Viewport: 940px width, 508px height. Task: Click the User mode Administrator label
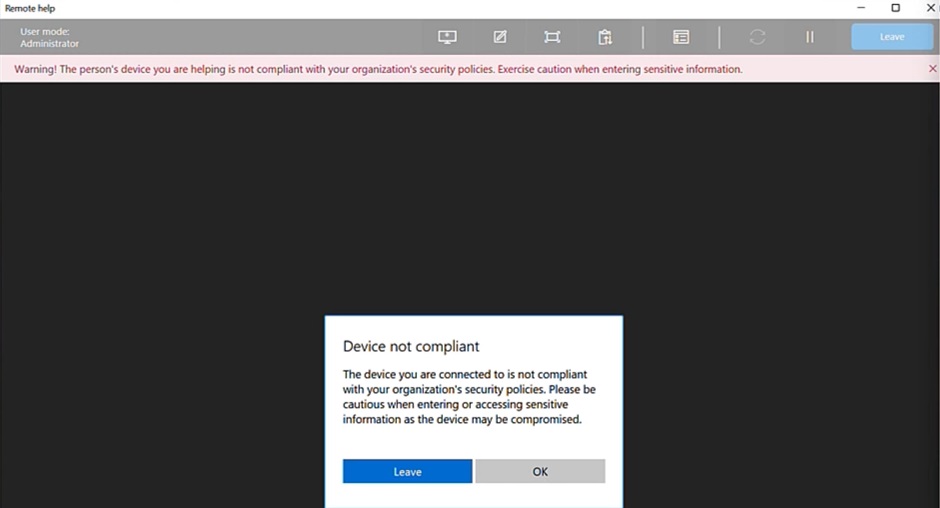click(x=49, y=37)
